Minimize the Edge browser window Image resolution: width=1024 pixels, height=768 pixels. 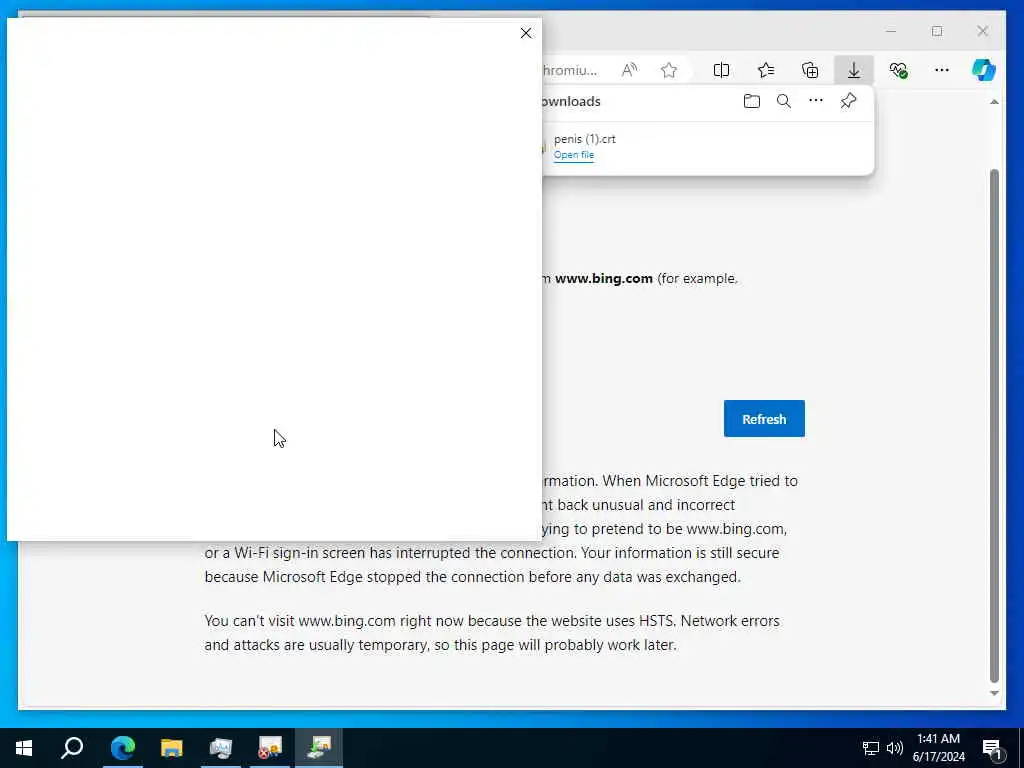[891, 31]
